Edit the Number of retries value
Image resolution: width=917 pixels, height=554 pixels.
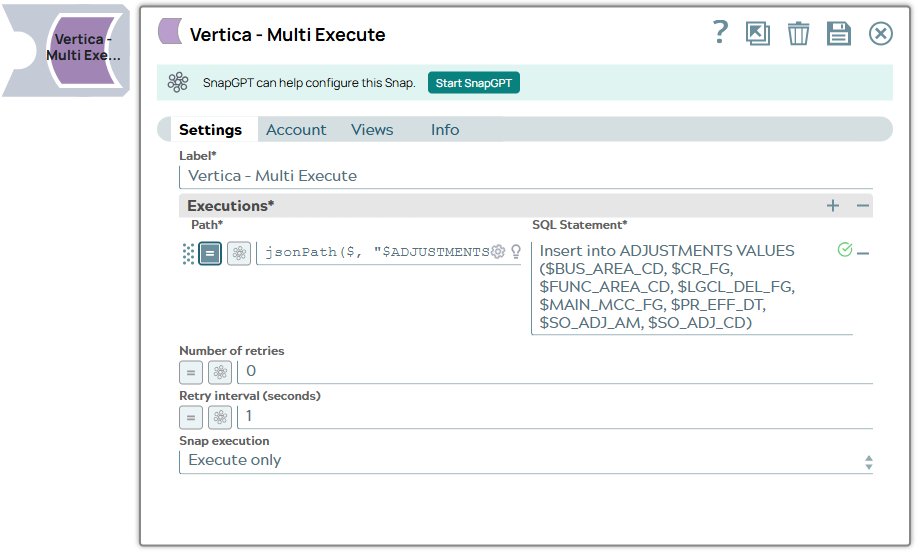point(555,371)
